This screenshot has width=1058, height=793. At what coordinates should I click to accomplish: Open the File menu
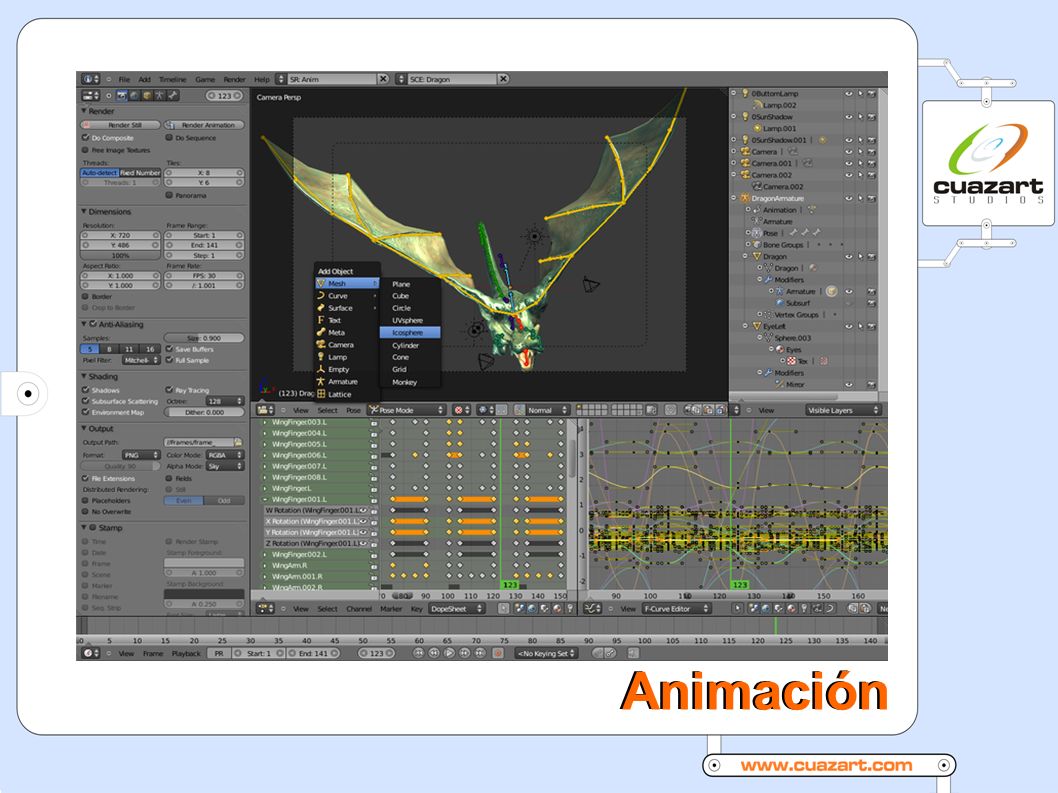tap(124, 79)
